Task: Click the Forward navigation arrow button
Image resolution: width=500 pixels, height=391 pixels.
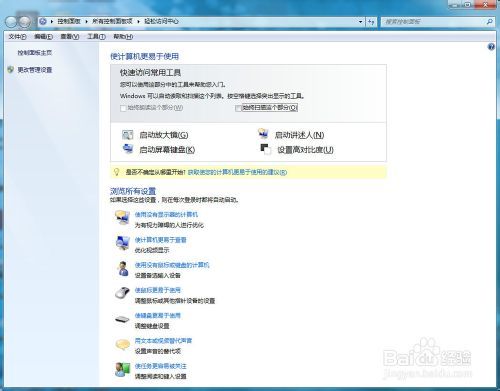Action: click(25, 22)
